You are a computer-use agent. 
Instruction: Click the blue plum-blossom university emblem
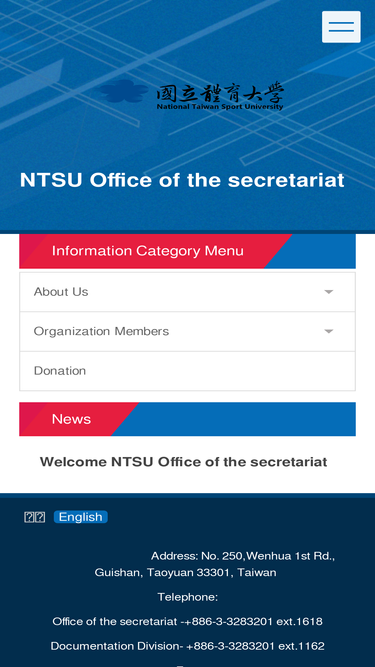pyautogui.click(x=125, y=91)
